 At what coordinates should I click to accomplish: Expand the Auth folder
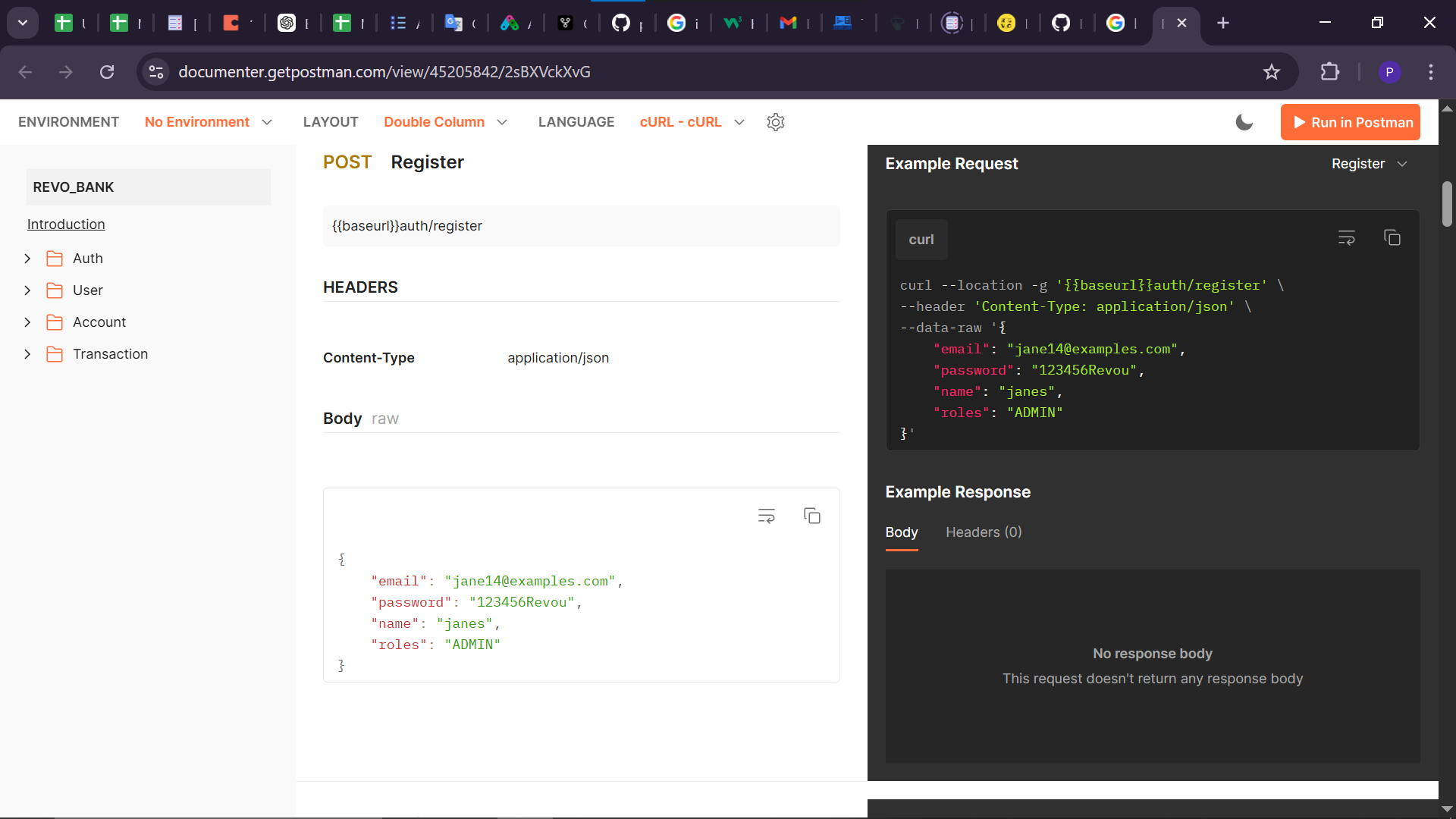27,259
